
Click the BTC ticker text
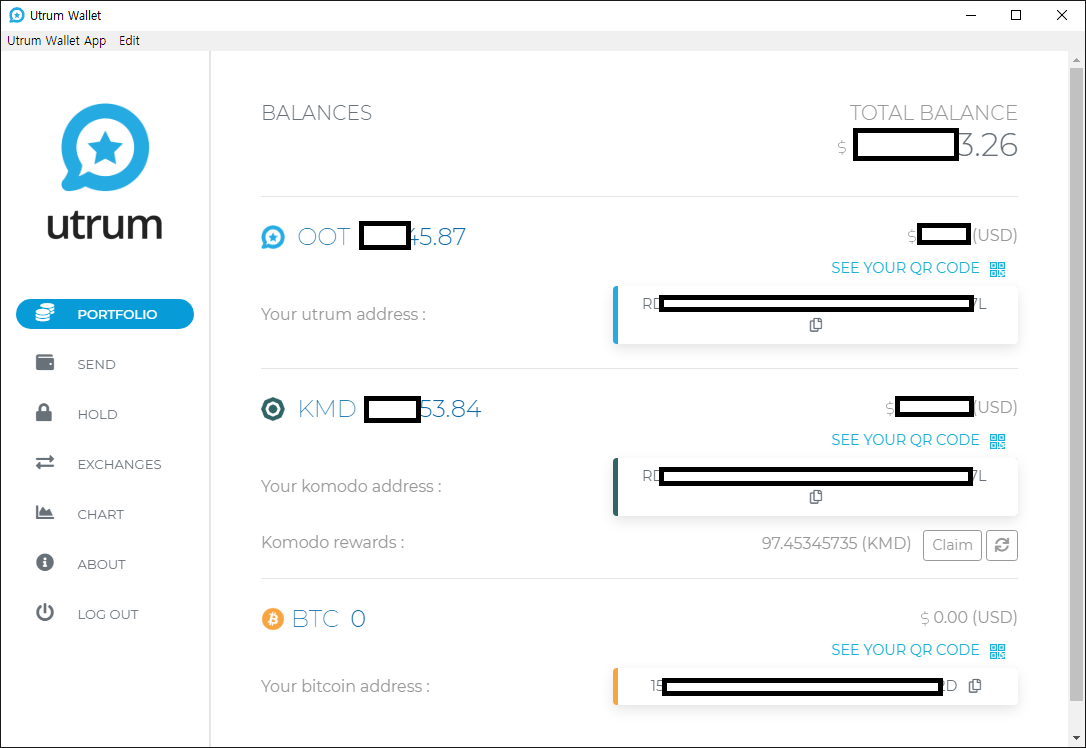point(315,618)
